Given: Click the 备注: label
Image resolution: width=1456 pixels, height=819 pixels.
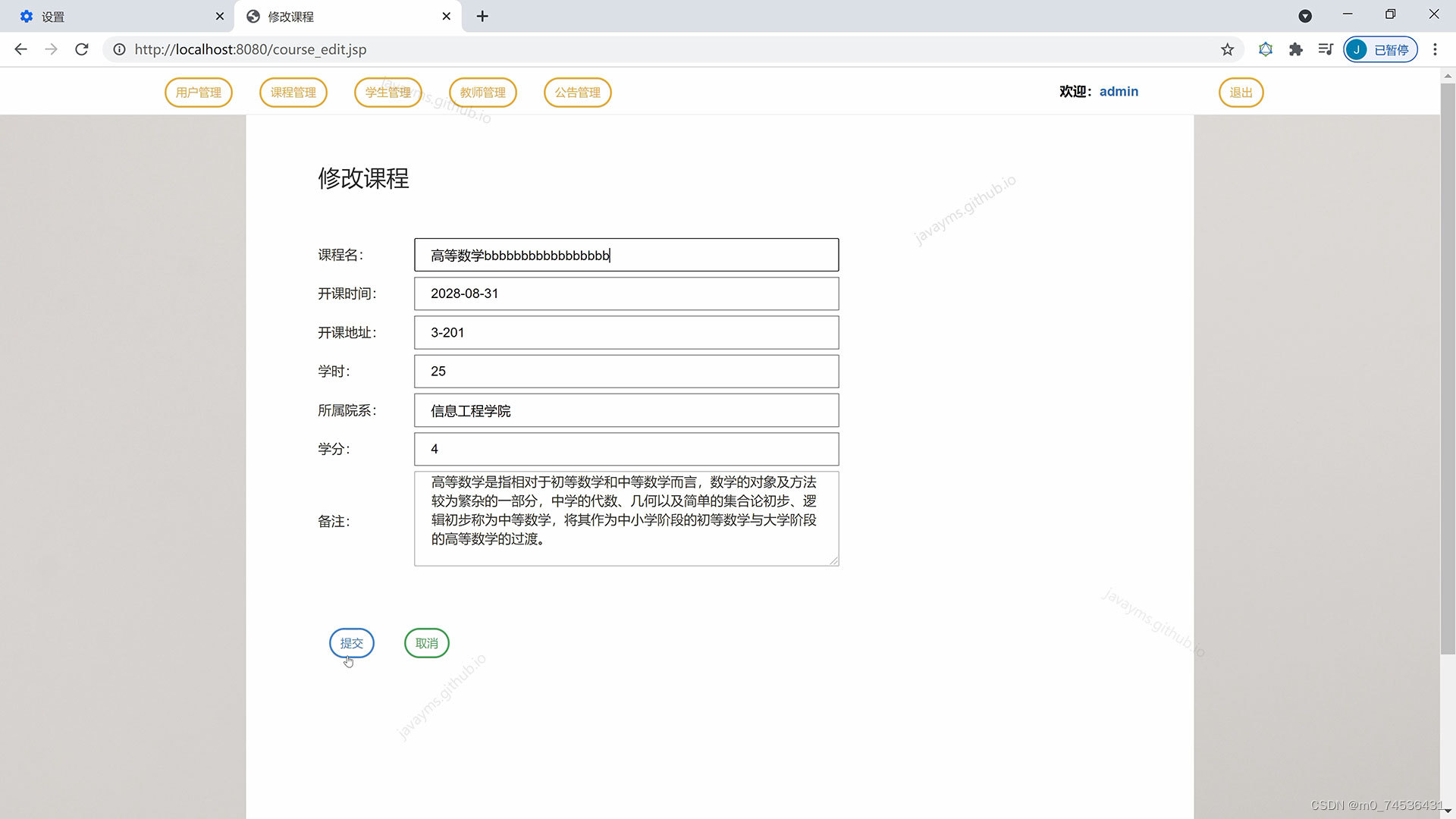Looking at the screenshot, I should [334, 522].
